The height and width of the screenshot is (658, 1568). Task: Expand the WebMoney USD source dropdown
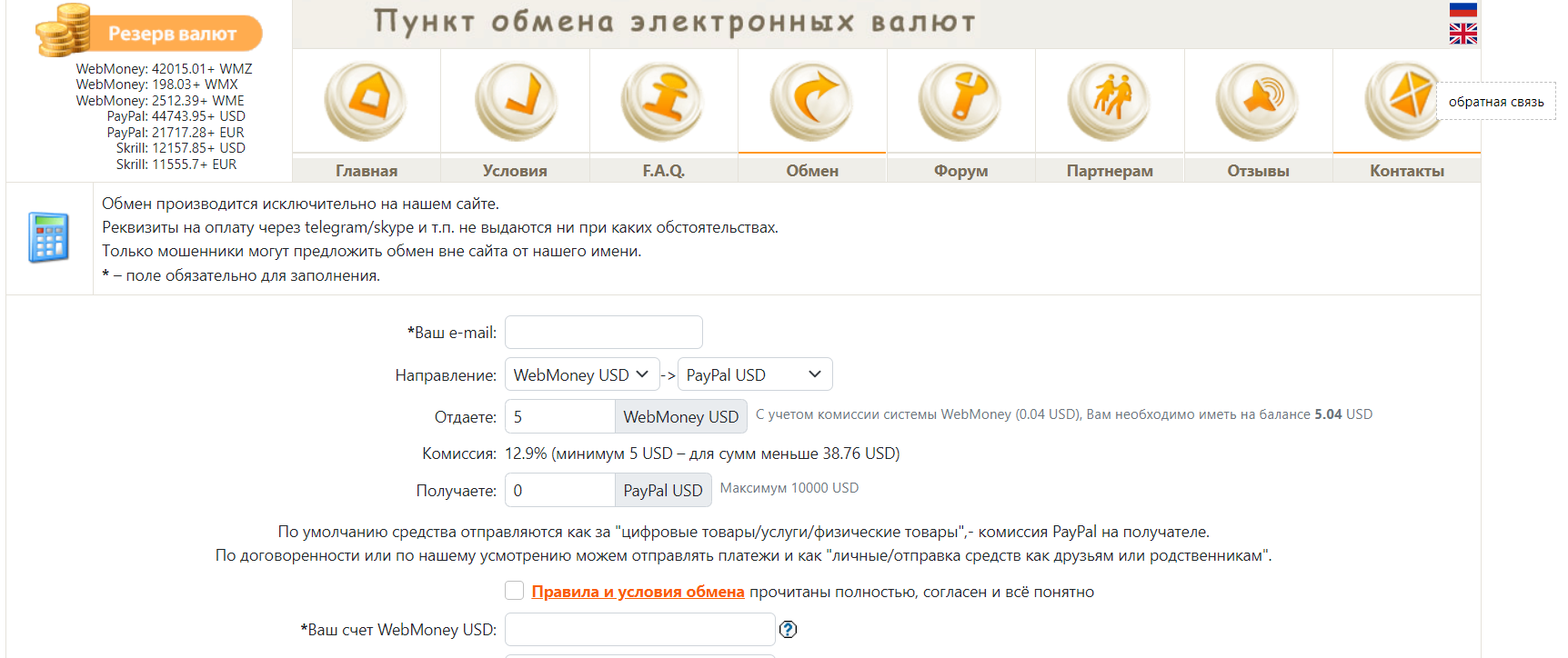coord(582,374)
